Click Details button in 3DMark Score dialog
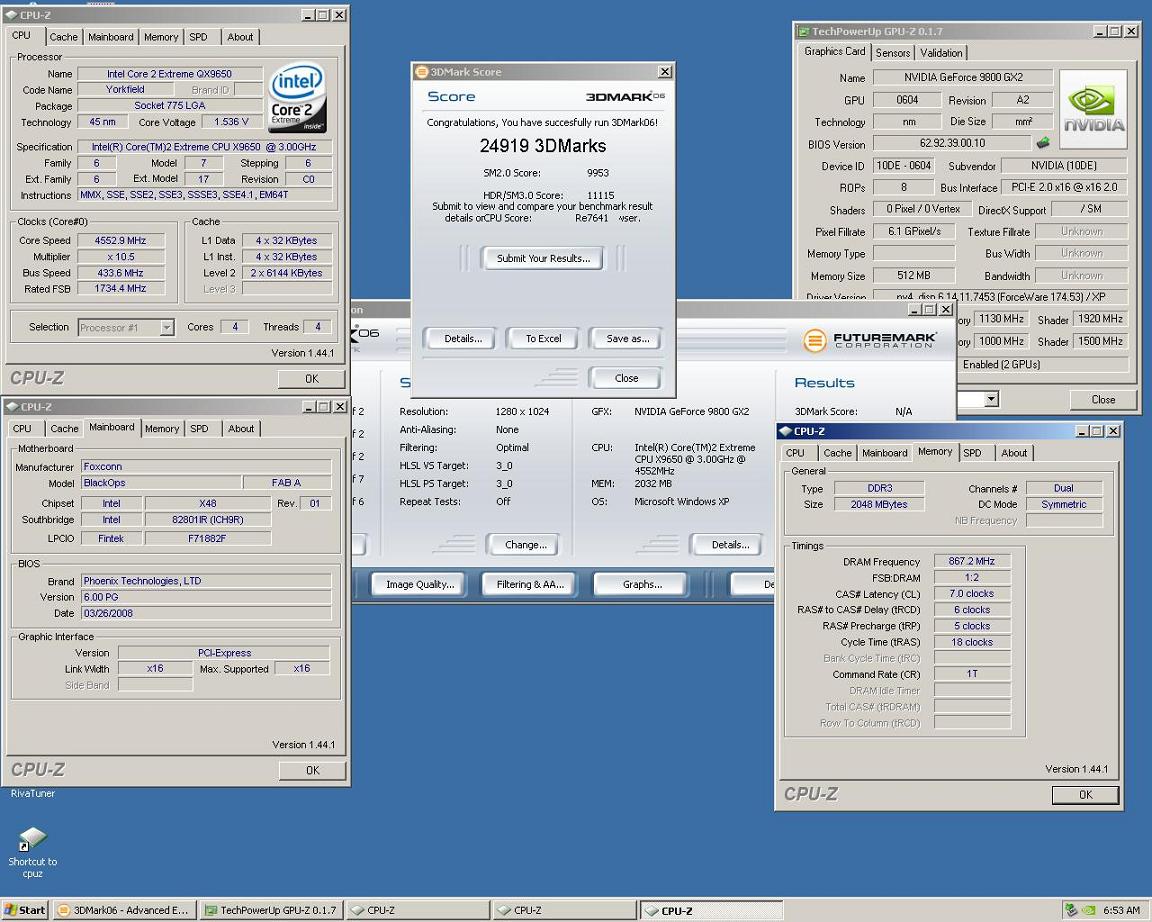Image resolution: width=1152 pixels, height=922 pixels. tap(463, 339)
